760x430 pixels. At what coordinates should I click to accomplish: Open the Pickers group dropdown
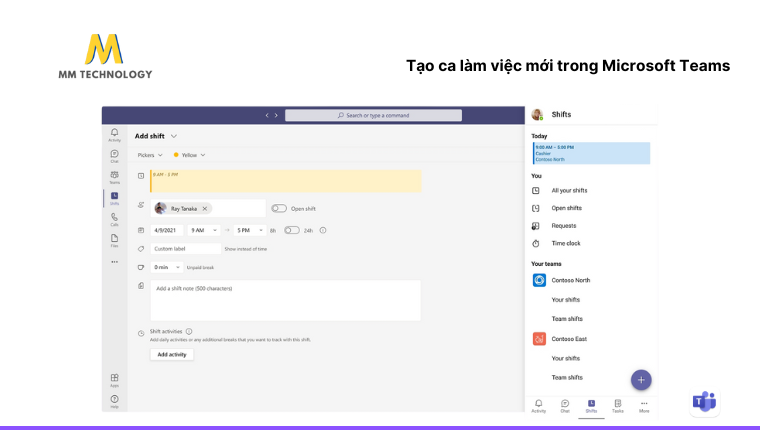click(150, 155)
